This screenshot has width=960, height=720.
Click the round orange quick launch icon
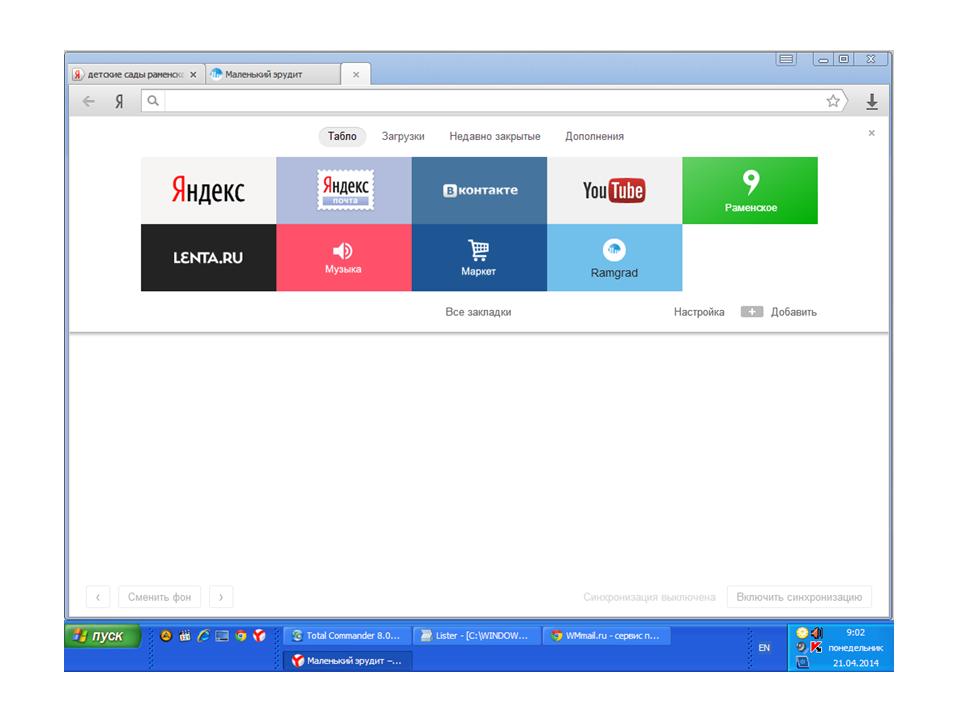pos(166,636)
